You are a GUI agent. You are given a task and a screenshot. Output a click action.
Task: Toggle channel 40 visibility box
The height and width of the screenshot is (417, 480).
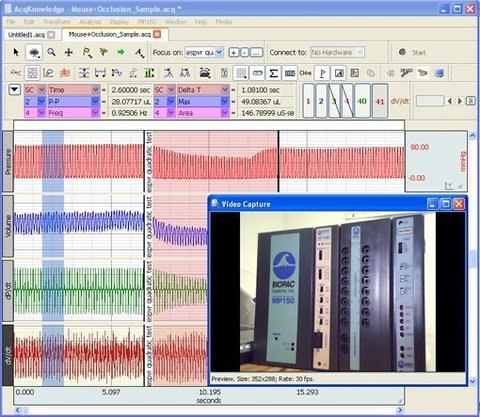tap(362, 101)
